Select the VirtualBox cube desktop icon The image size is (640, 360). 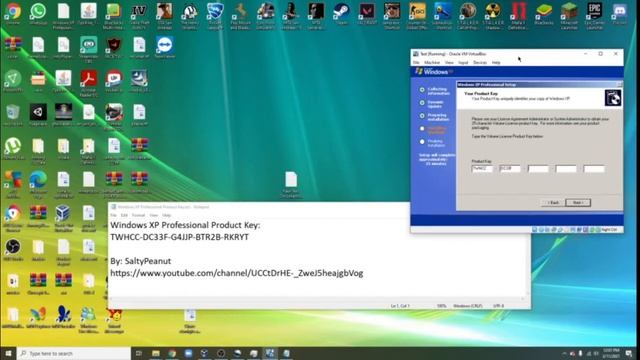(x=63, y=213)
